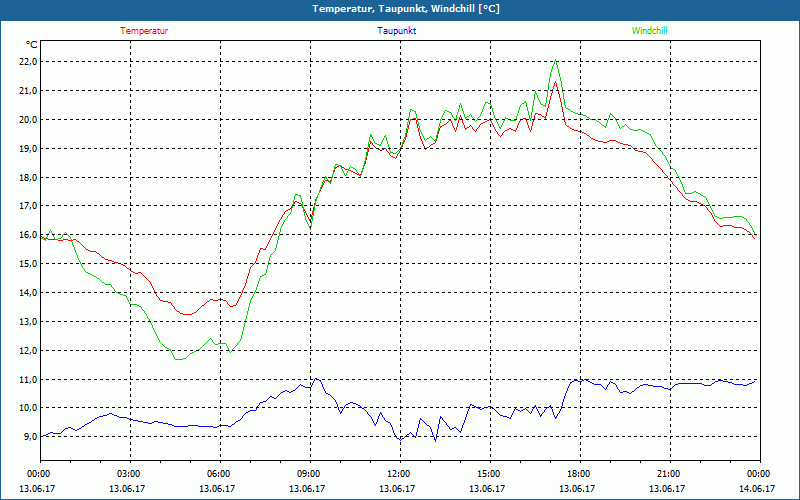Image resolution: width=800 pixels, height=500 pixels.
Task: Click the green Windchill legend label
Action: pos(649,31)
